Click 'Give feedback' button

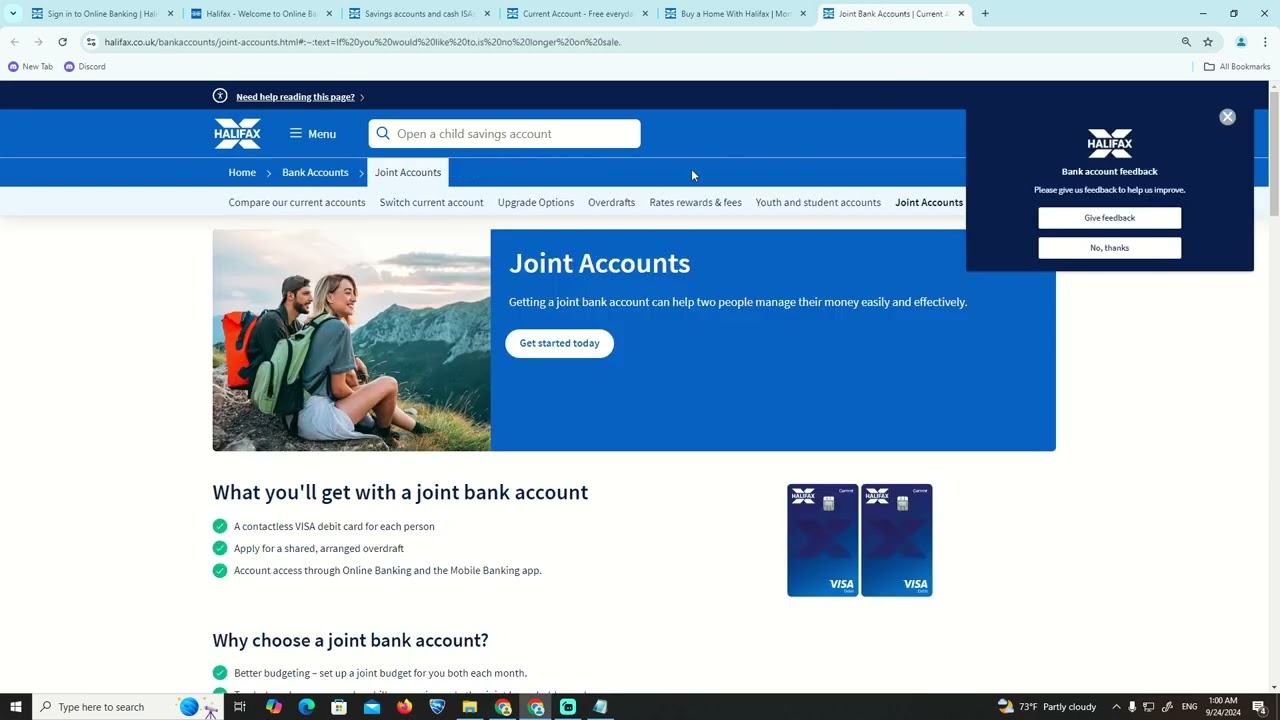tap(1109, 218)
